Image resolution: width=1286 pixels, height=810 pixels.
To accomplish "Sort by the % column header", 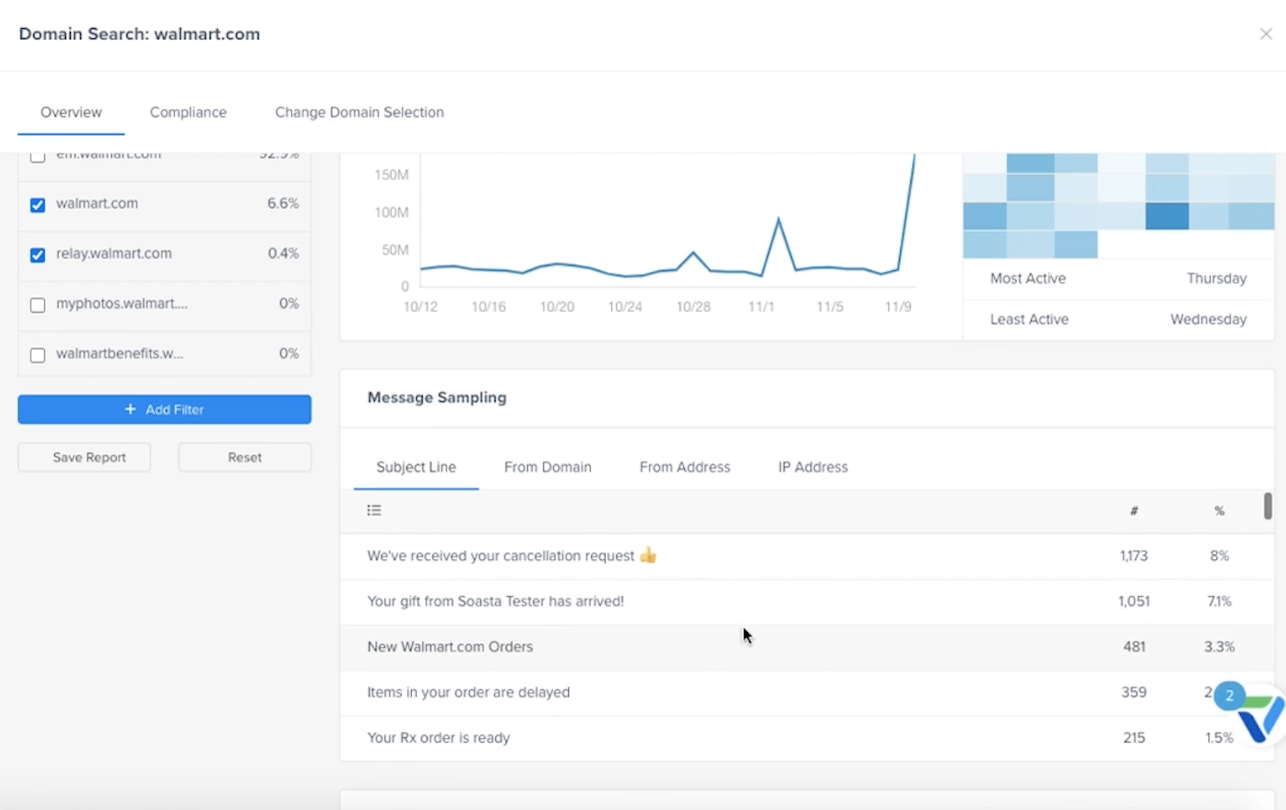I will 1219,511.
